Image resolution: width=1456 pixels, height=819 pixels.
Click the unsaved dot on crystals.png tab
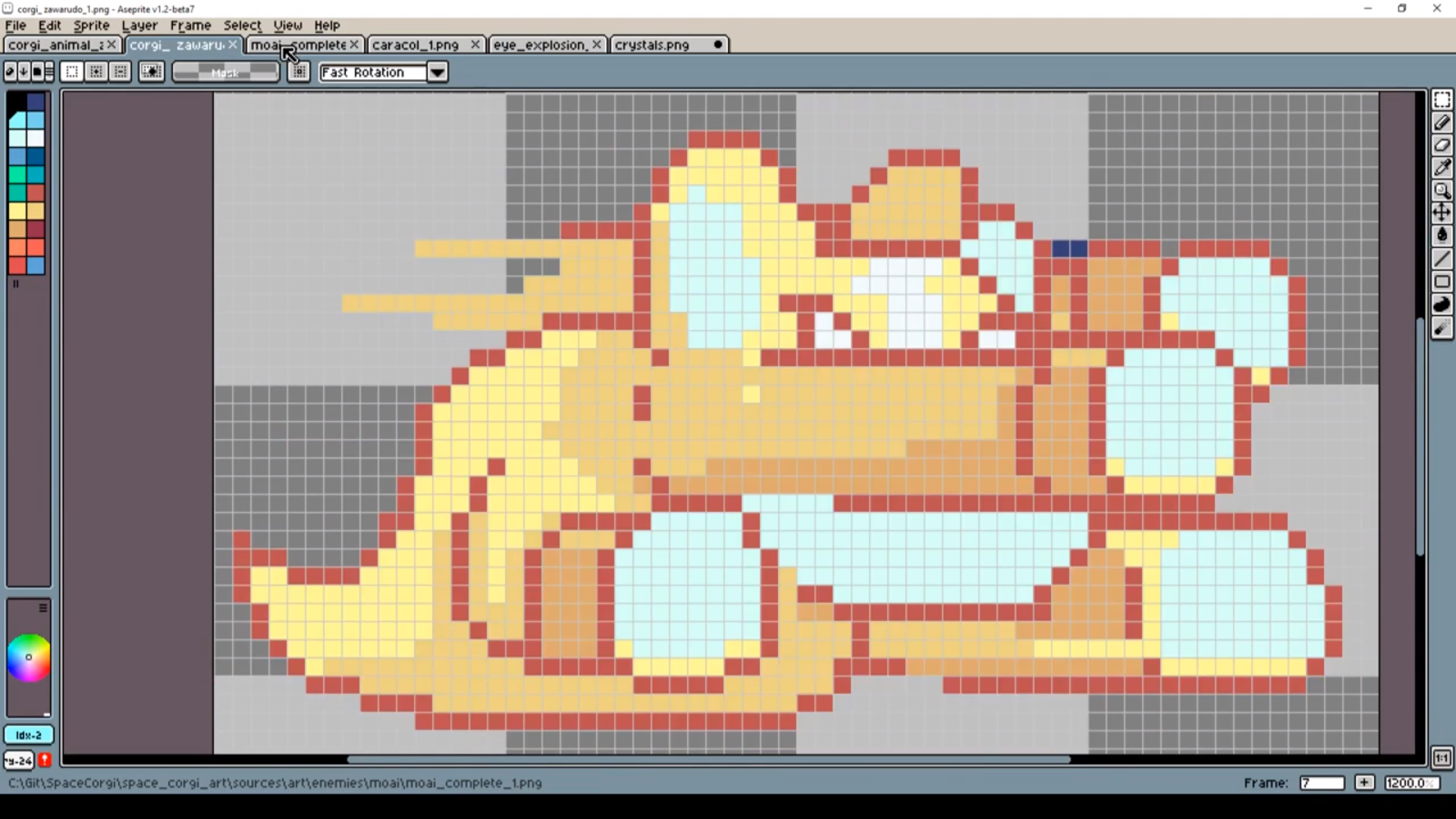717,45
